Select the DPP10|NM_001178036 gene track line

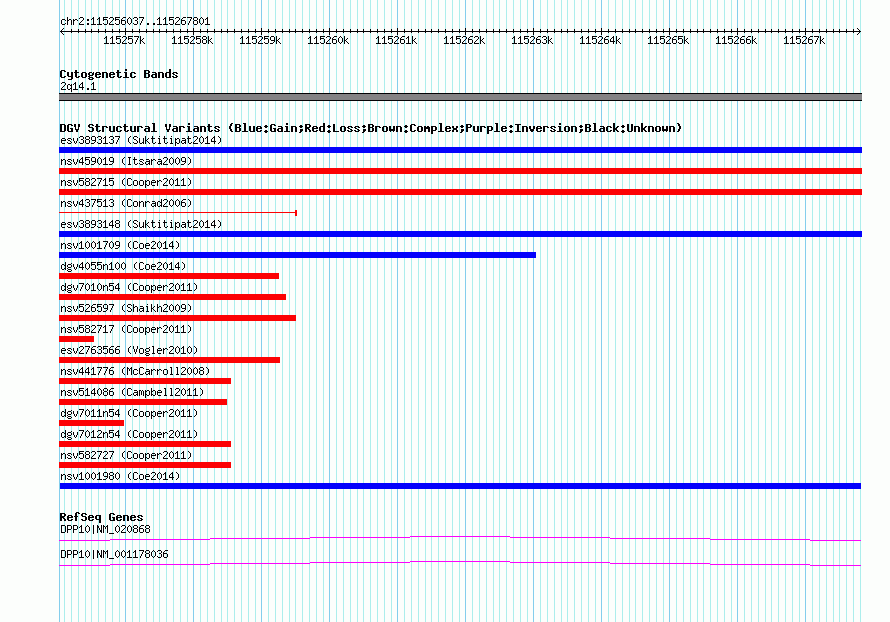460,563
